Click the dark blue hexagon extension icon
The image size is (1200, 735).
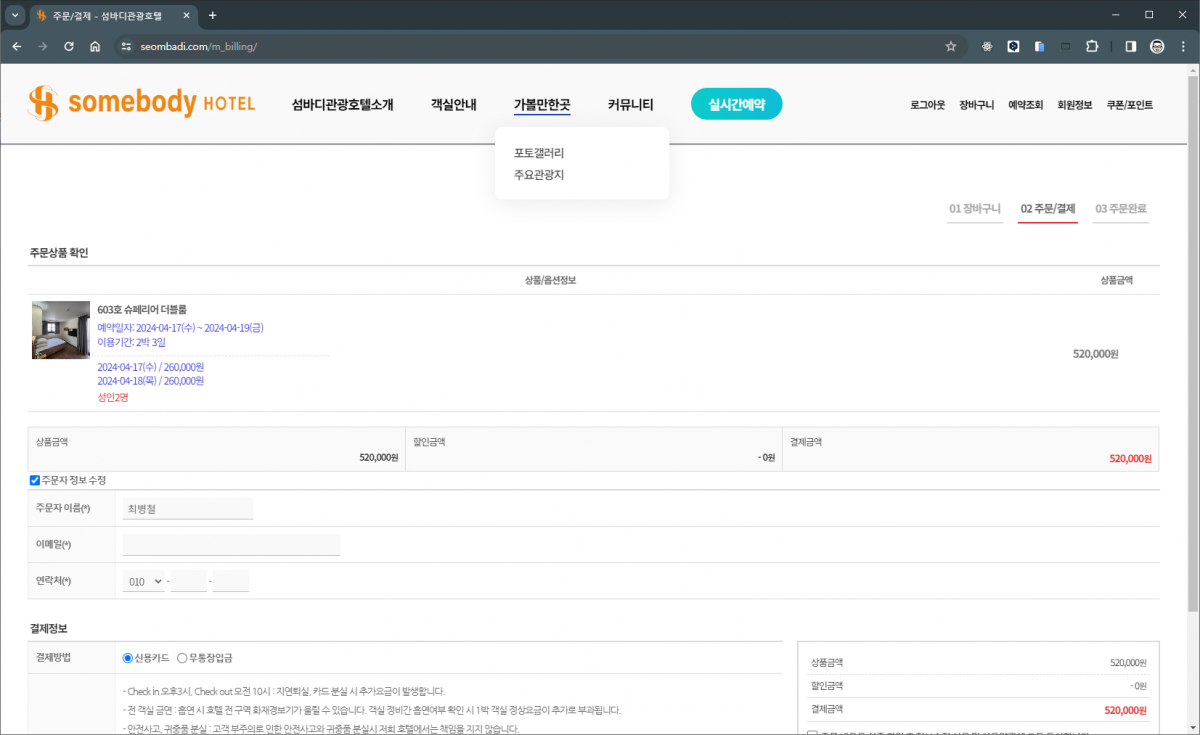tap(1013, 46)
